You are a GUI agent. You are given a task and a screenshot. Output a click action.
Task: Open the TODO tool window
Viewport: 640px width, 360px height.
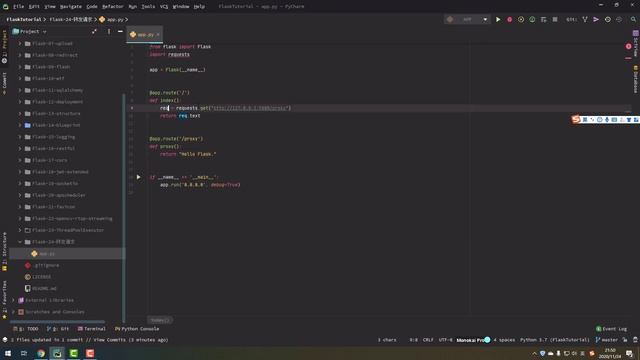pyautogui.click(x=26, y=329)
